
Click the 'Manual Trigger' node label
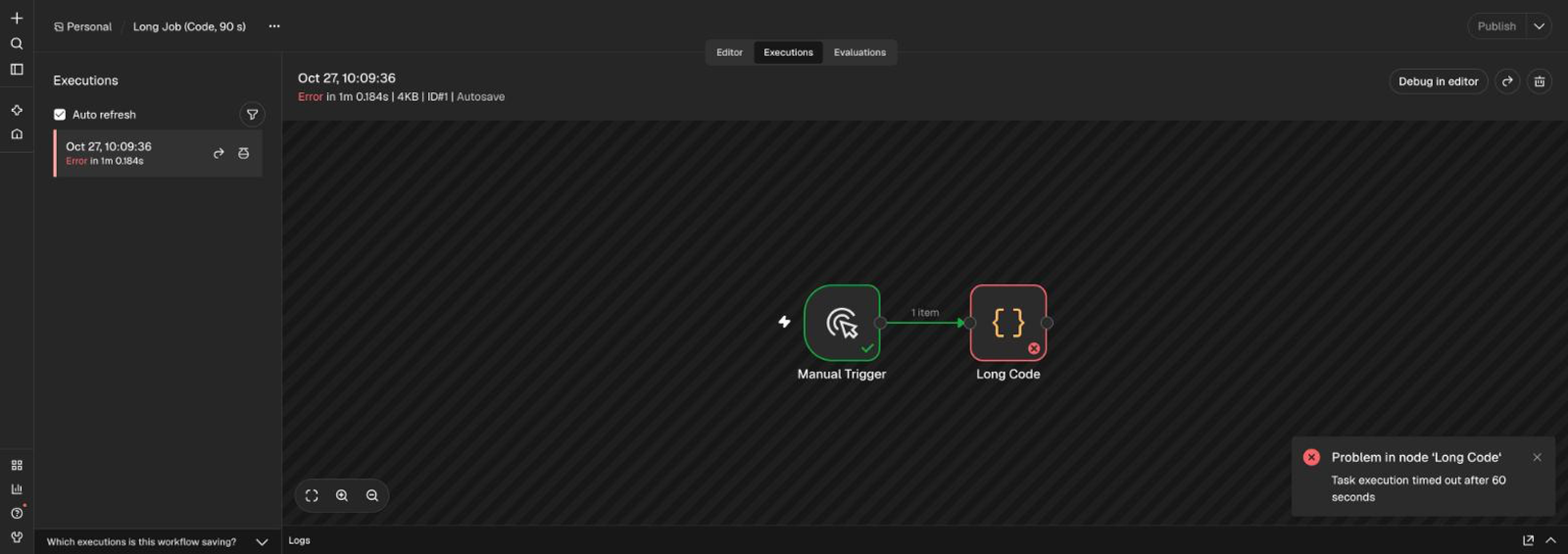(x=842, y=374)
